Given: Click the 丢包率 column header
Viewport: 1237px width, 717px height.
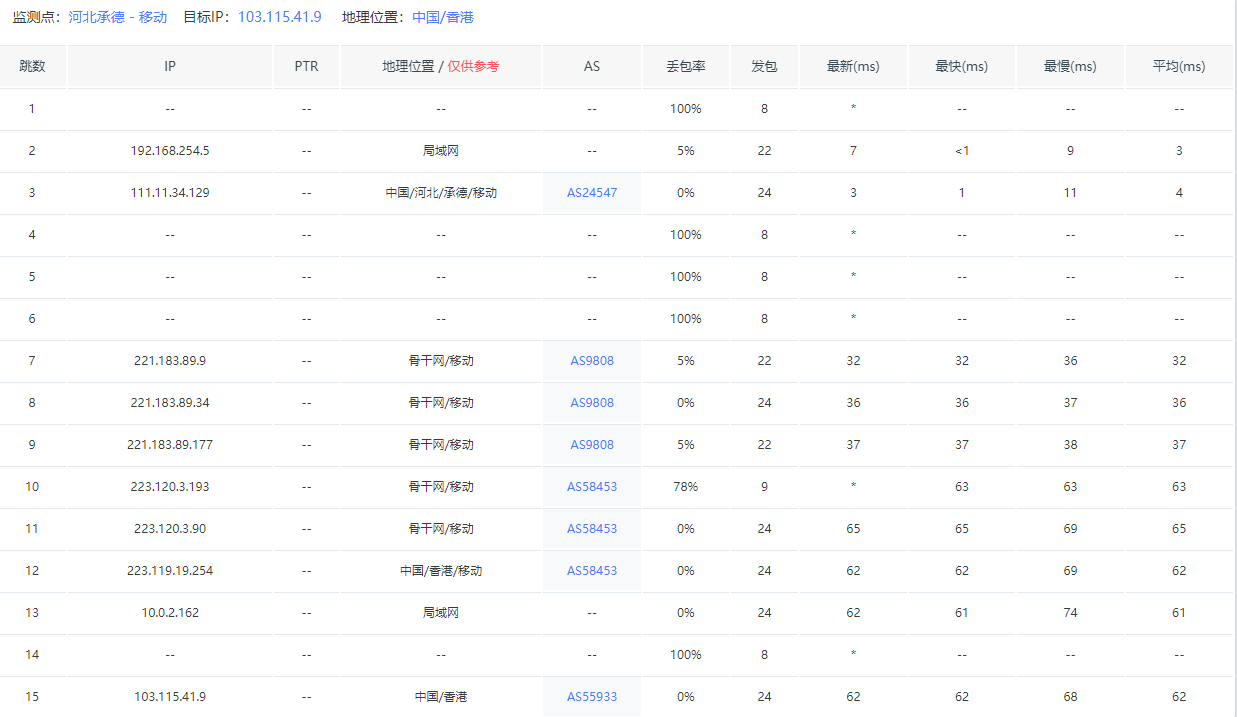Looking at the screenshot, I should (x=685, y=67).
